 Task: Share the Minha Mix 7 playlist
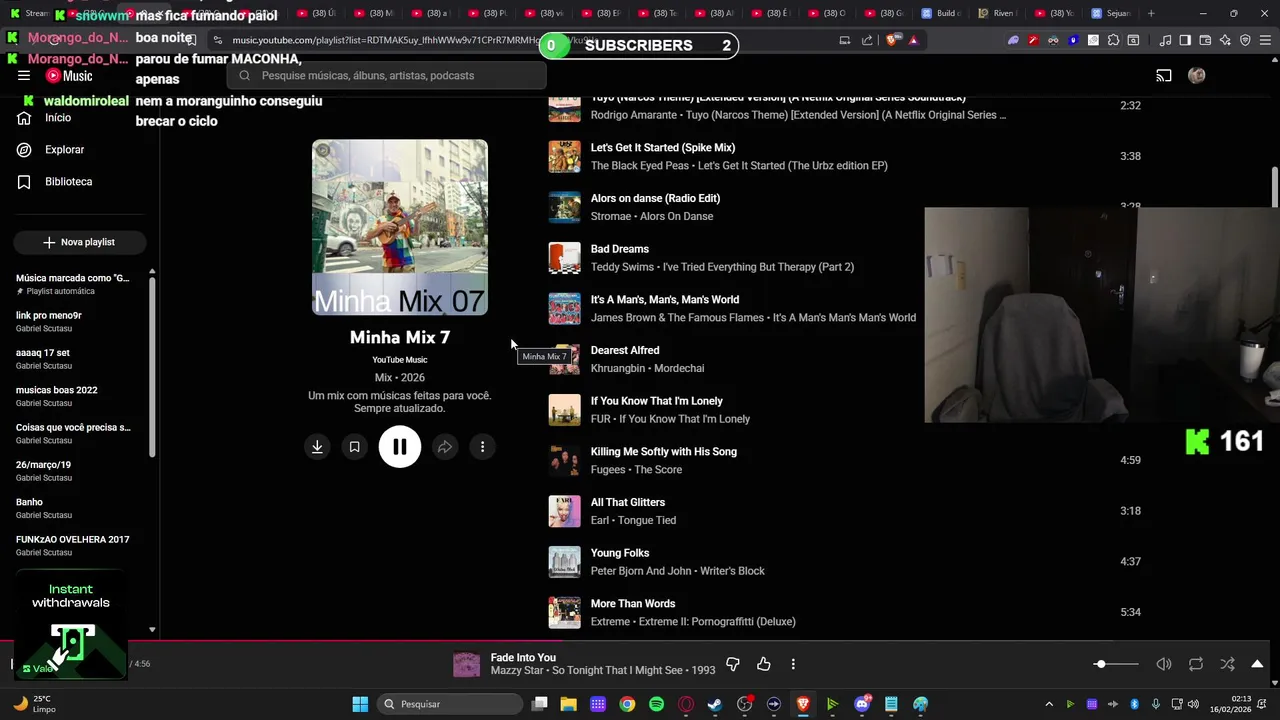click(445, 447)
